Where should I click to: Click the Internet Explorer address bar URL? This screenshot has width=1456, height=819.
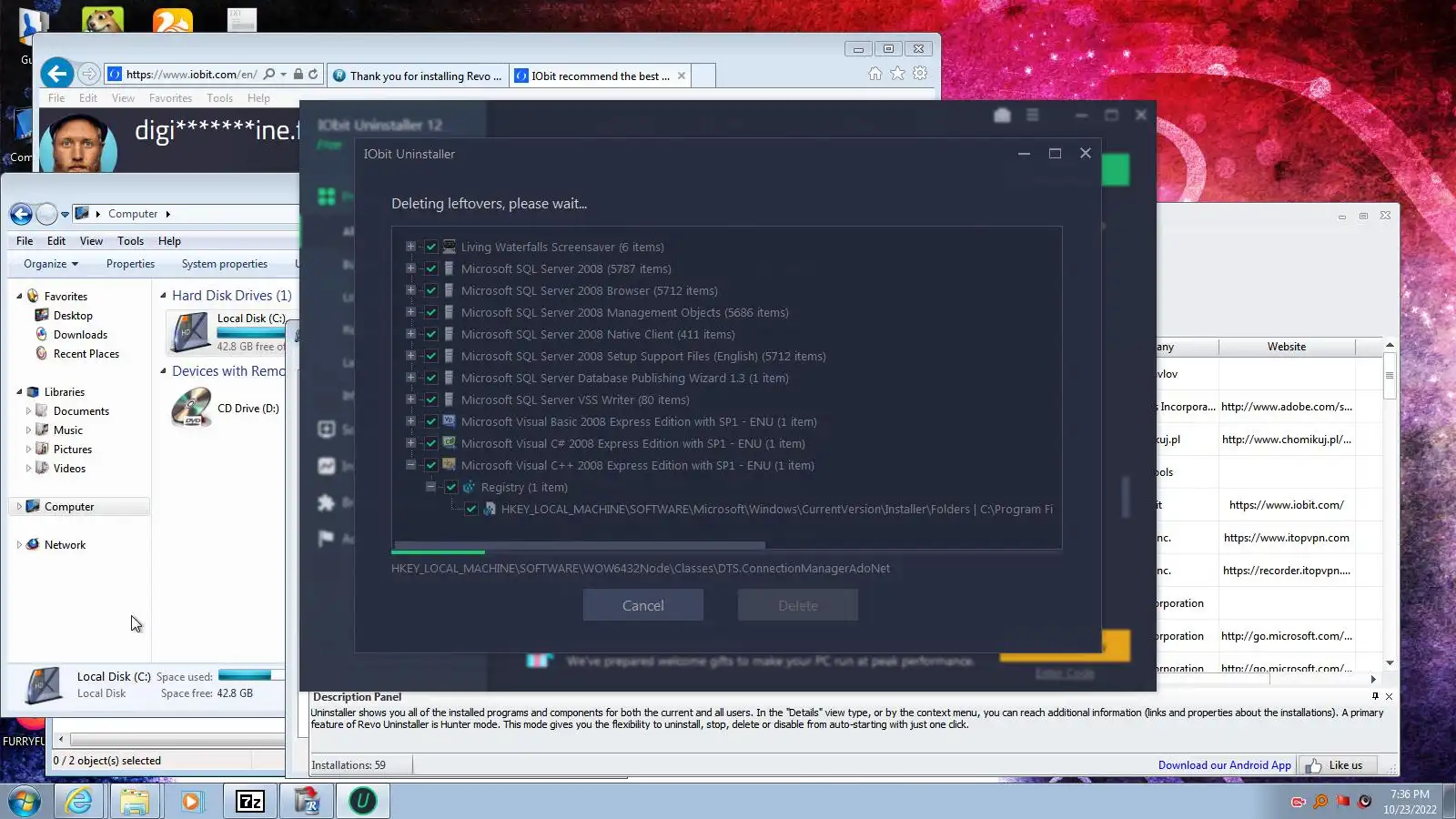[x=191, y=75]
